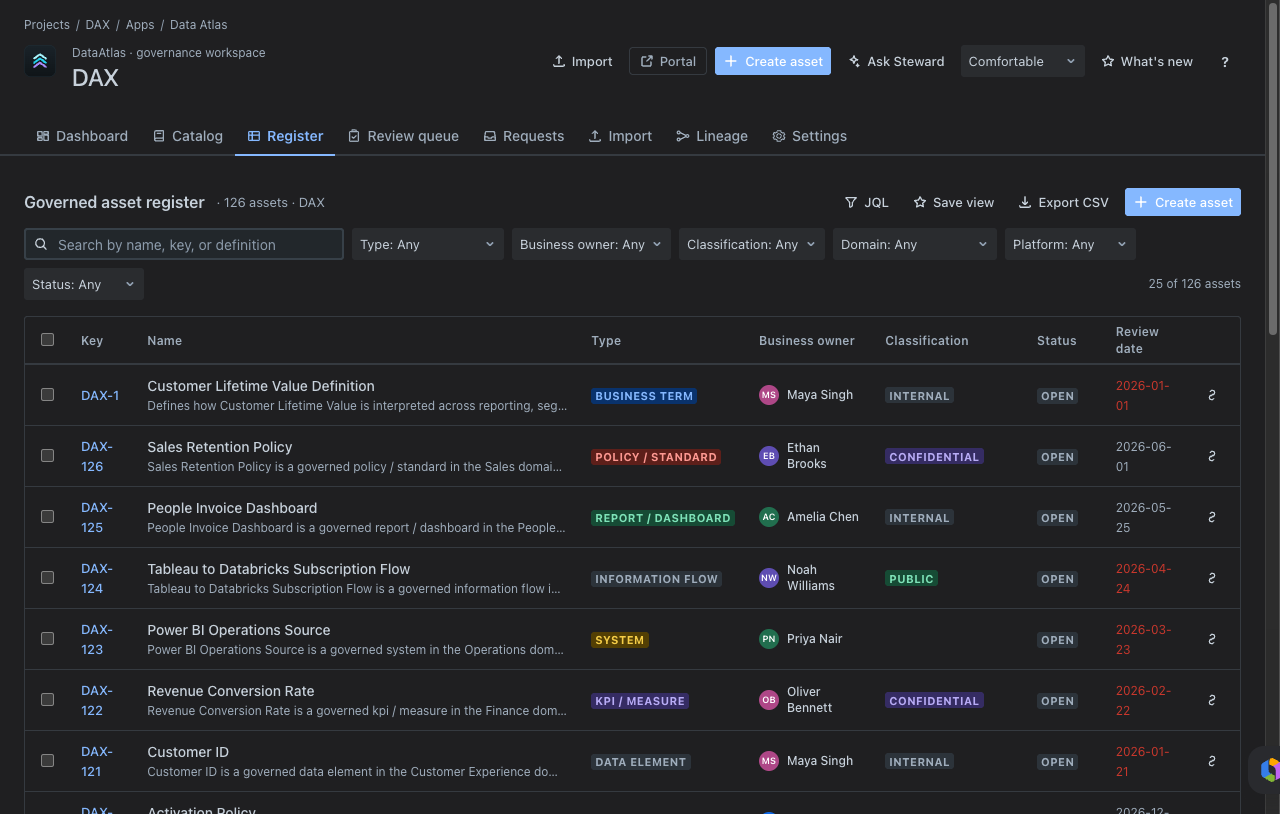1280x814 pixels.
Task: Click Apps in the breadcrumb
Action: click(x=140, y=24)
